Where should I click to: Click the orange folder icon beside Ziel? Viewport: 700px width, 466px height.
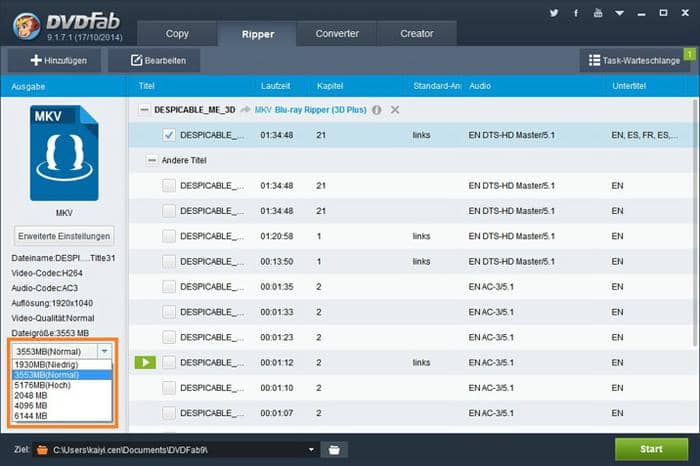[42, 449]
